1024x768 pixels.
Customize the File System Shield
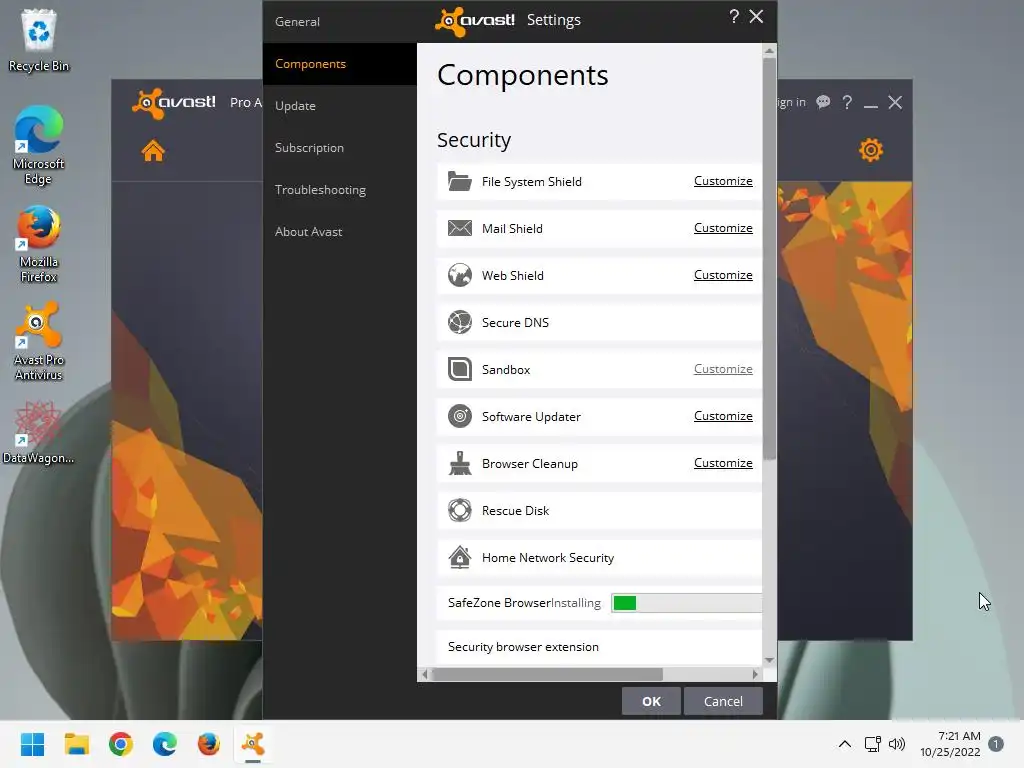(723, 181)
